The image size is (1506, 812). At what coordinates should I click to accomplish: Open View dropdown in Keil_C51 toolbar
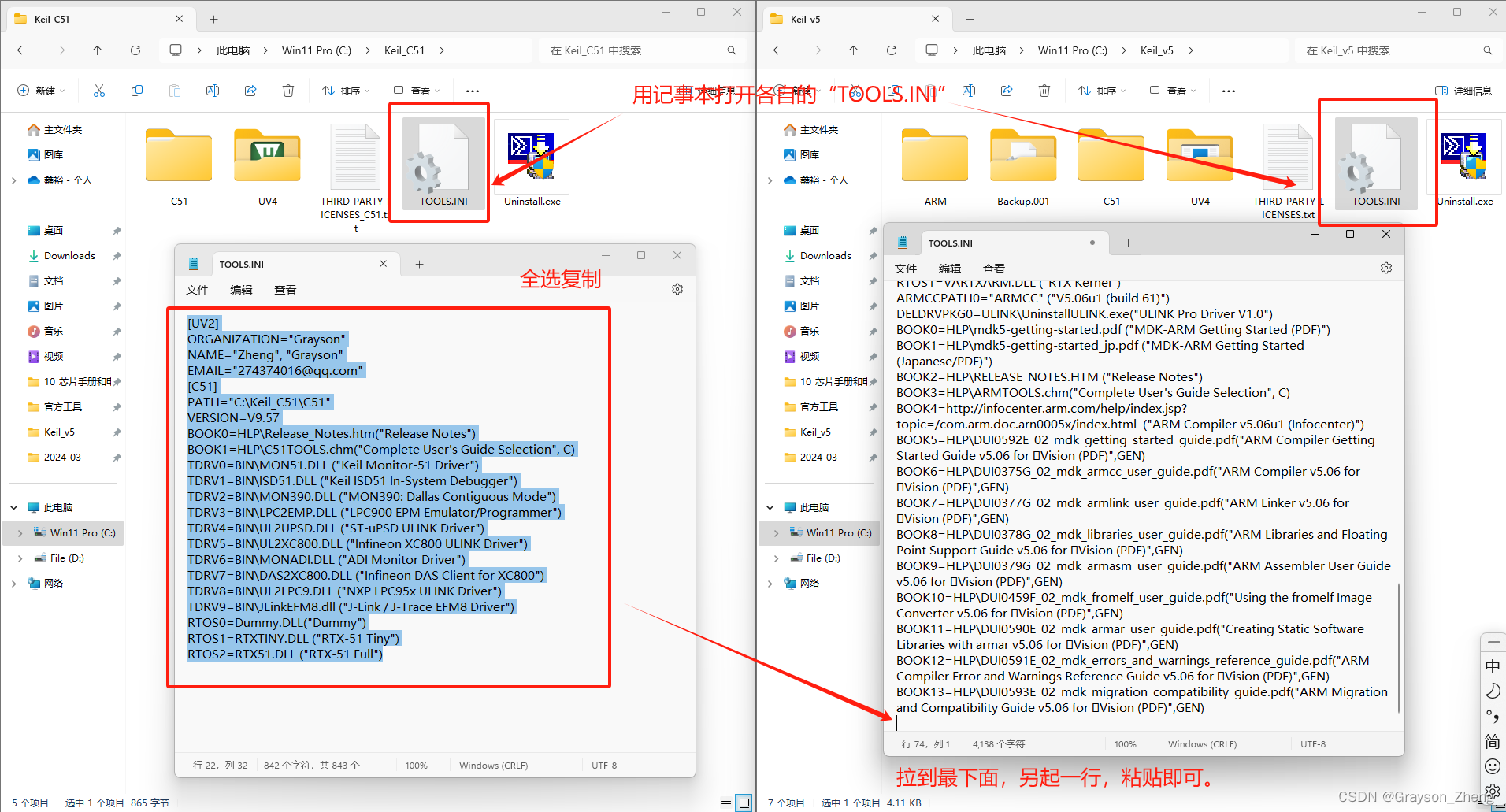pos(417,91)
